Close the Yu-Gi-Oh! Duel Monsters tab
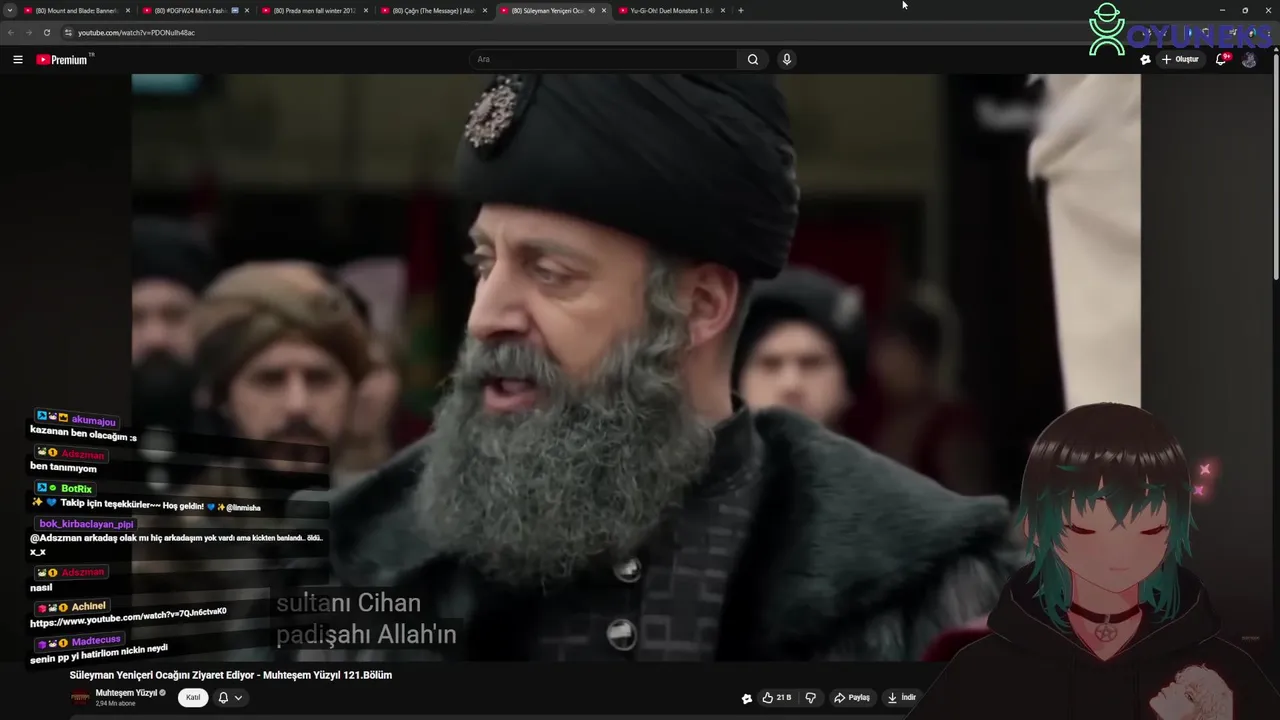Screen dimensions: 1280x720 pos(723,10)
